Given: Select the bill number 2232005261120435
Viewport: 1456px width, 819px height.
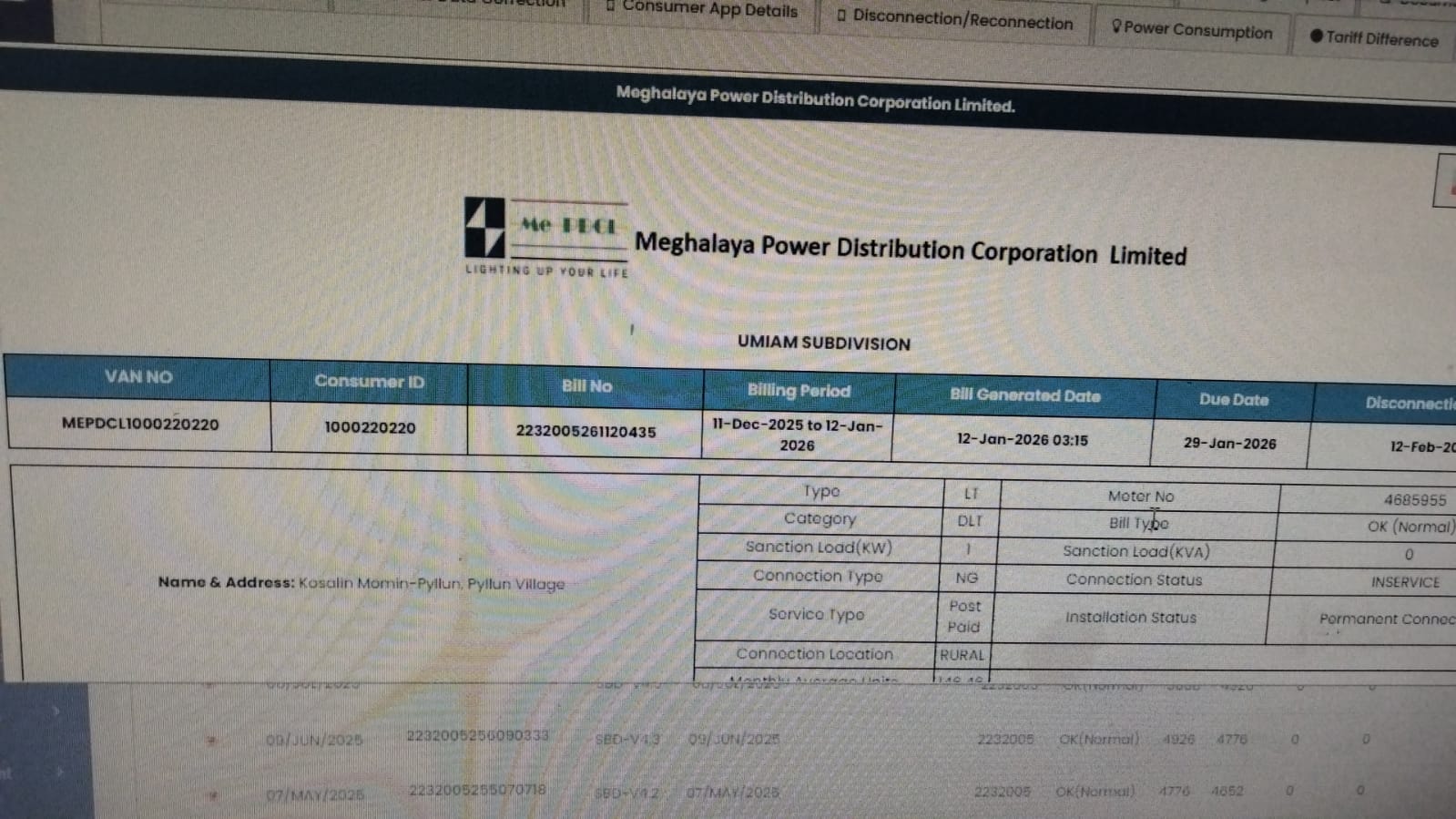Looking at the screenshot, I should tap(585, 431).
